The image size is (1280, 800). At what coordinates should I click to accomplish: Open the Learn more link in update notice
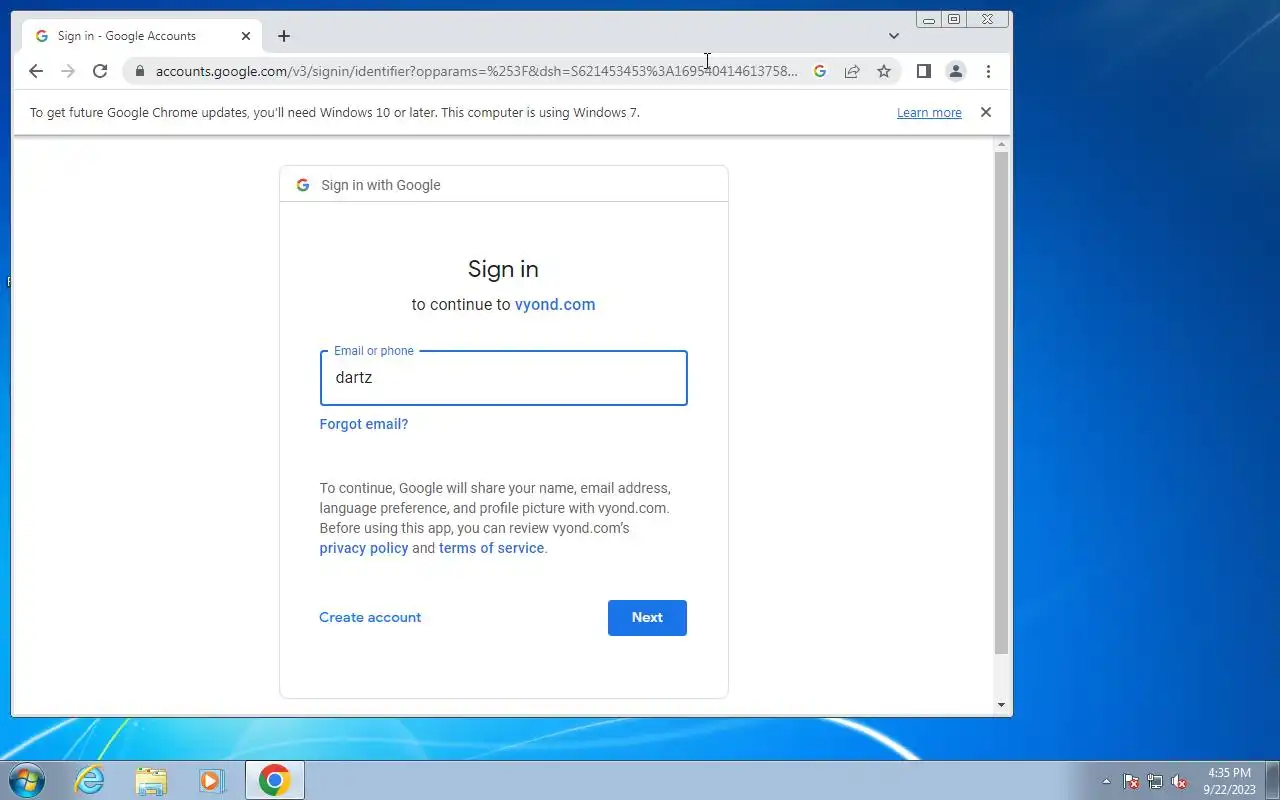click(929, 113)
